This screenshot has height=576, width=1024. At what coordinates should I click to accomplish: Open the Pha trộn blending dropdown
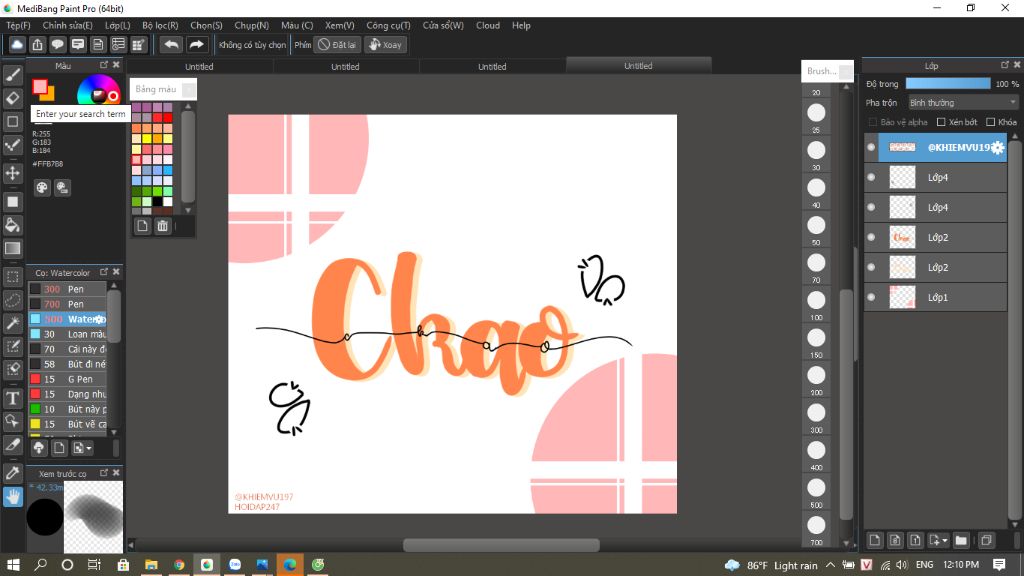[x=963, y=103]
